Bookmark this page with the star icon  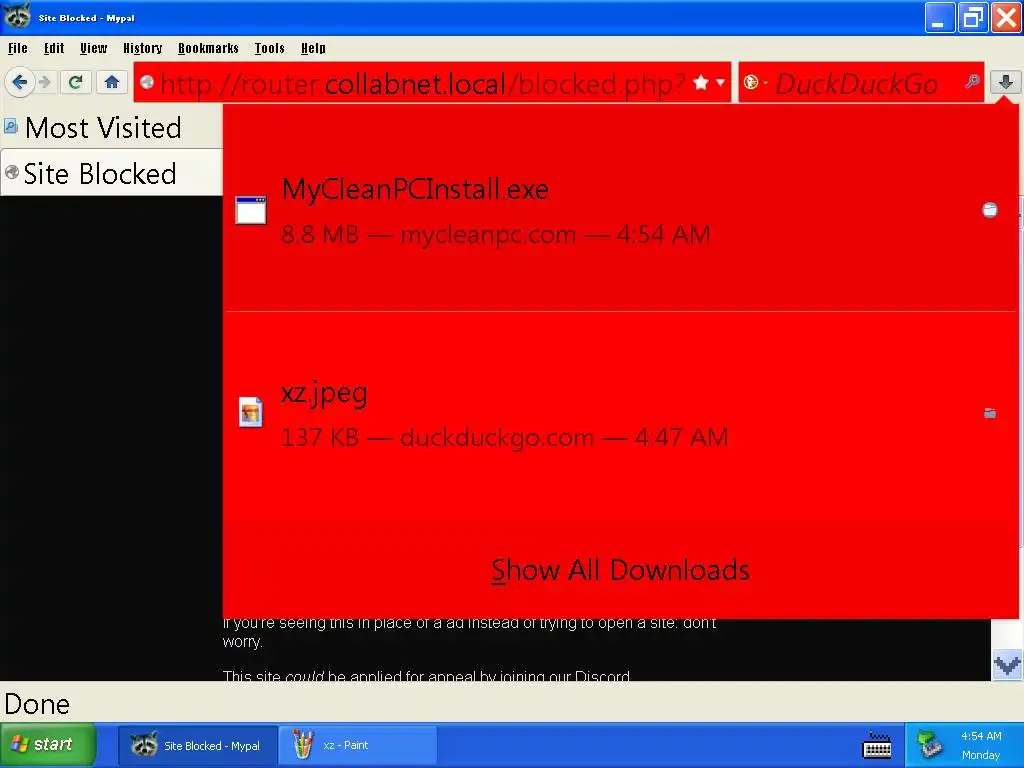tap(701, 83)
